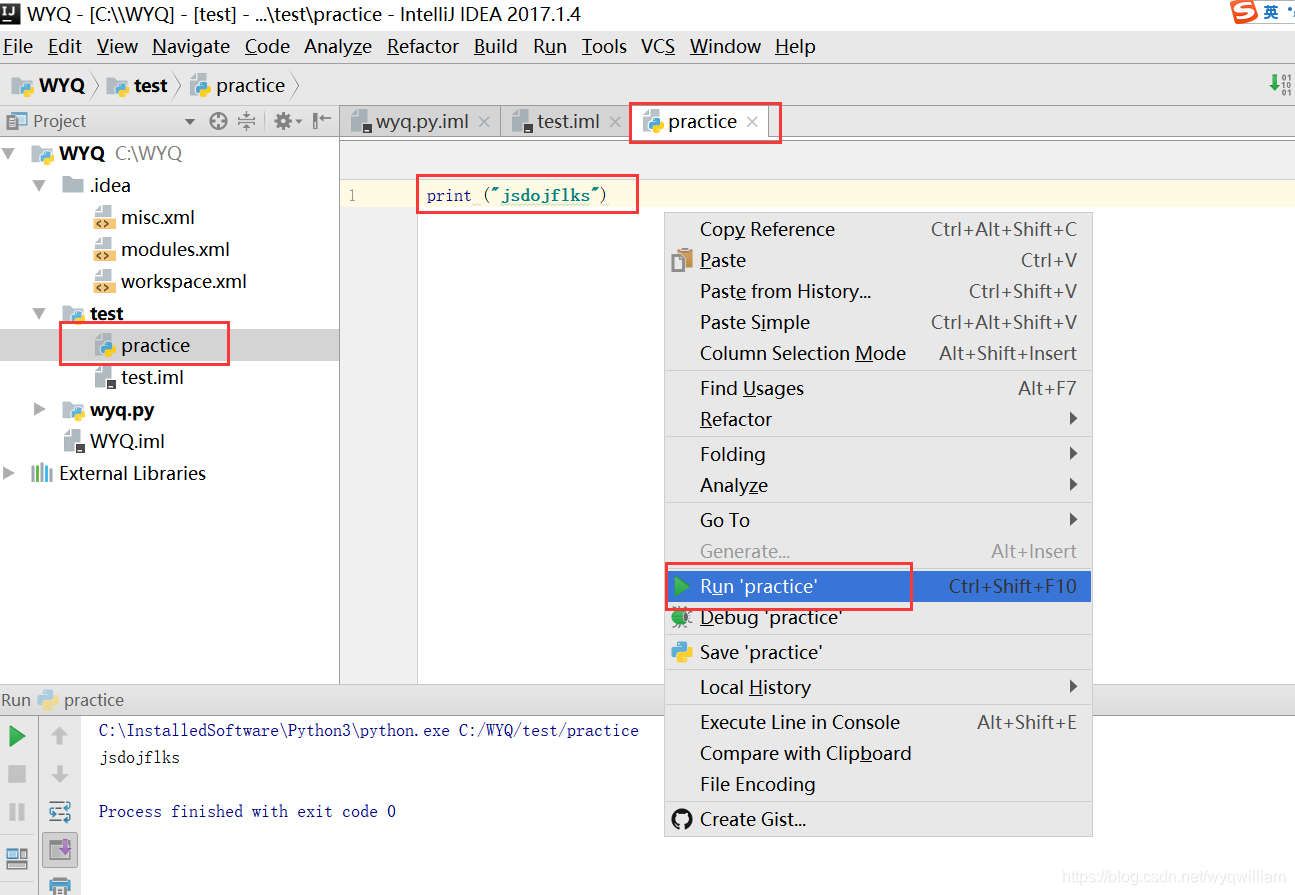
Task: Select Run 'practice' in context menu
Action: point(878,587)
